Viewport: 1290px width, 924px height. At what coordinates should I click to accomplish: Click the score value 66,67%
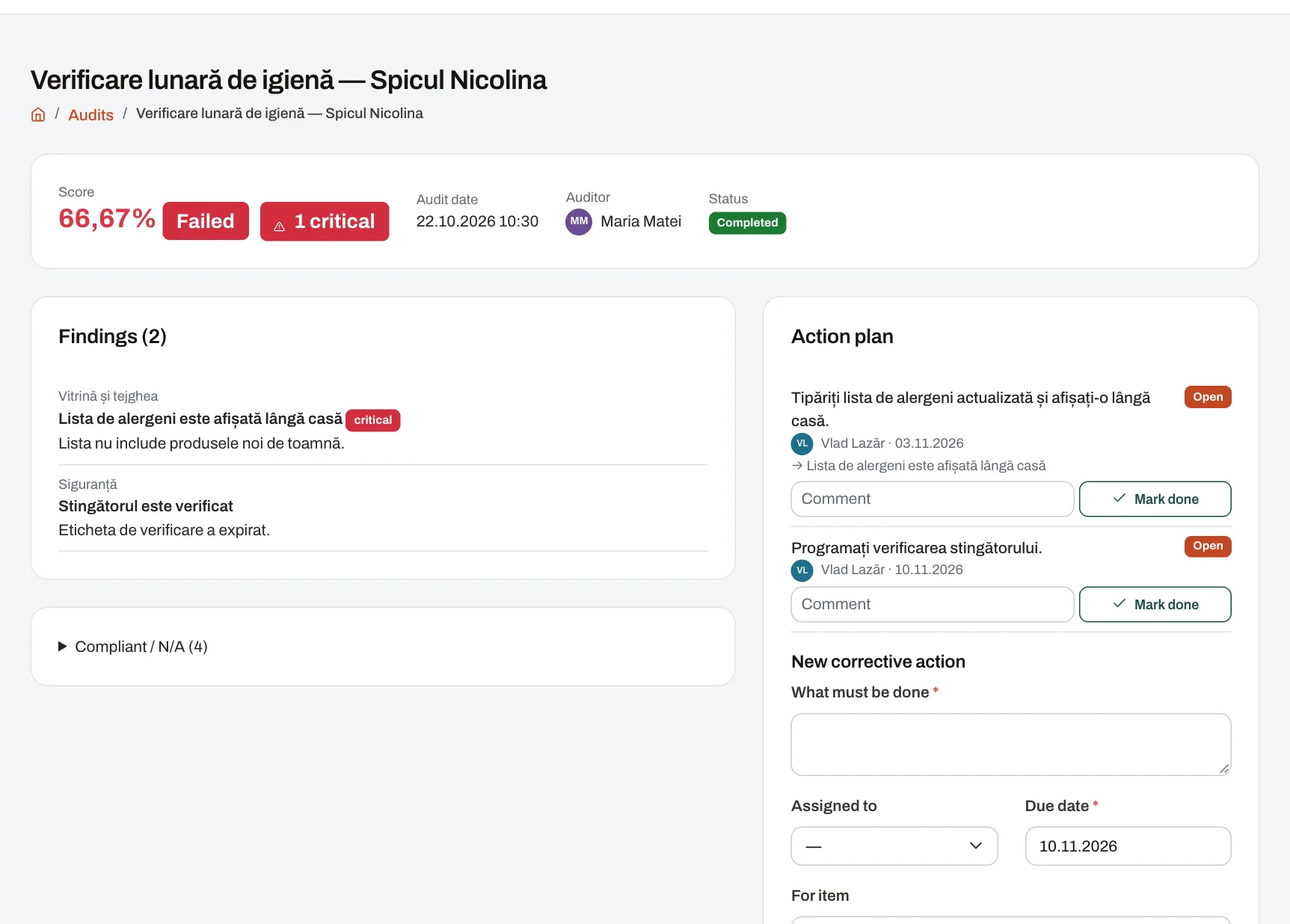click(x=107, y=218)
